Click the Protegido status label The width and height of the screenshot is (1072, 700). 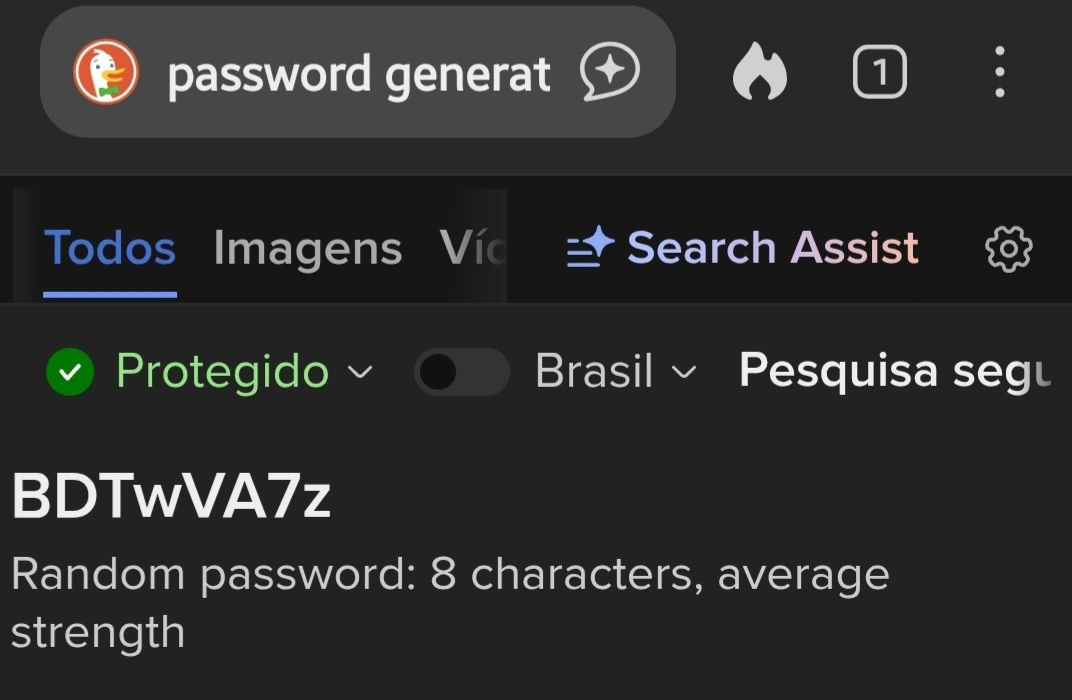(222, 372)
